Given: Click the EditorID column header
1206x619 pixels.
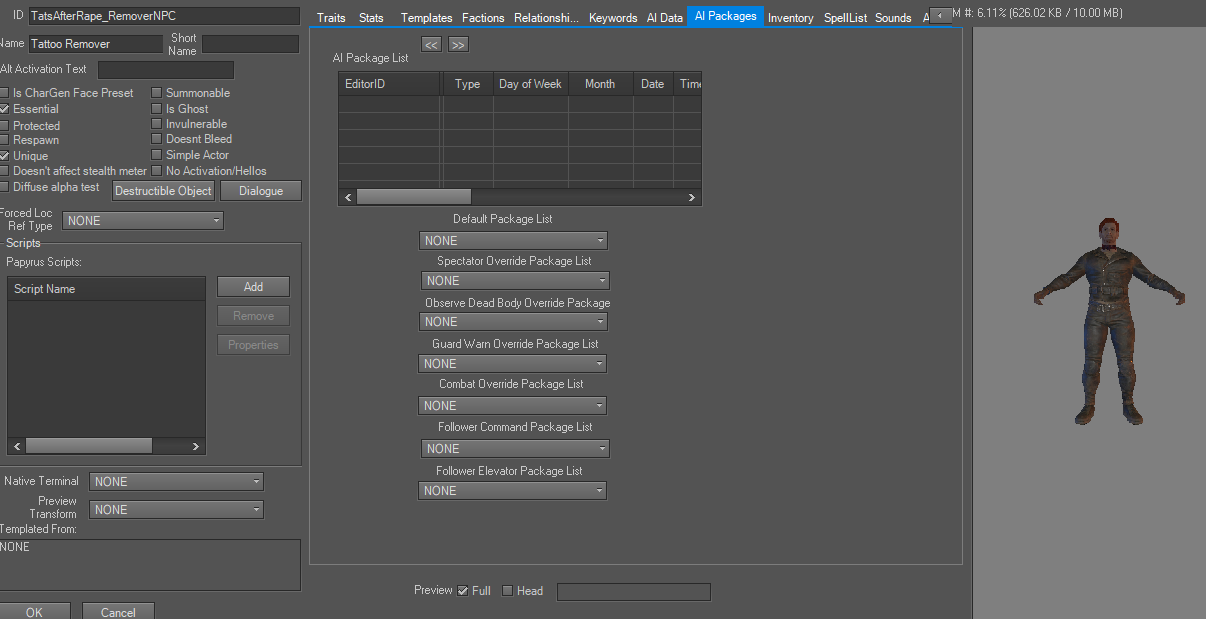Looking at the screenshot, I should click(x=389, y=84).
